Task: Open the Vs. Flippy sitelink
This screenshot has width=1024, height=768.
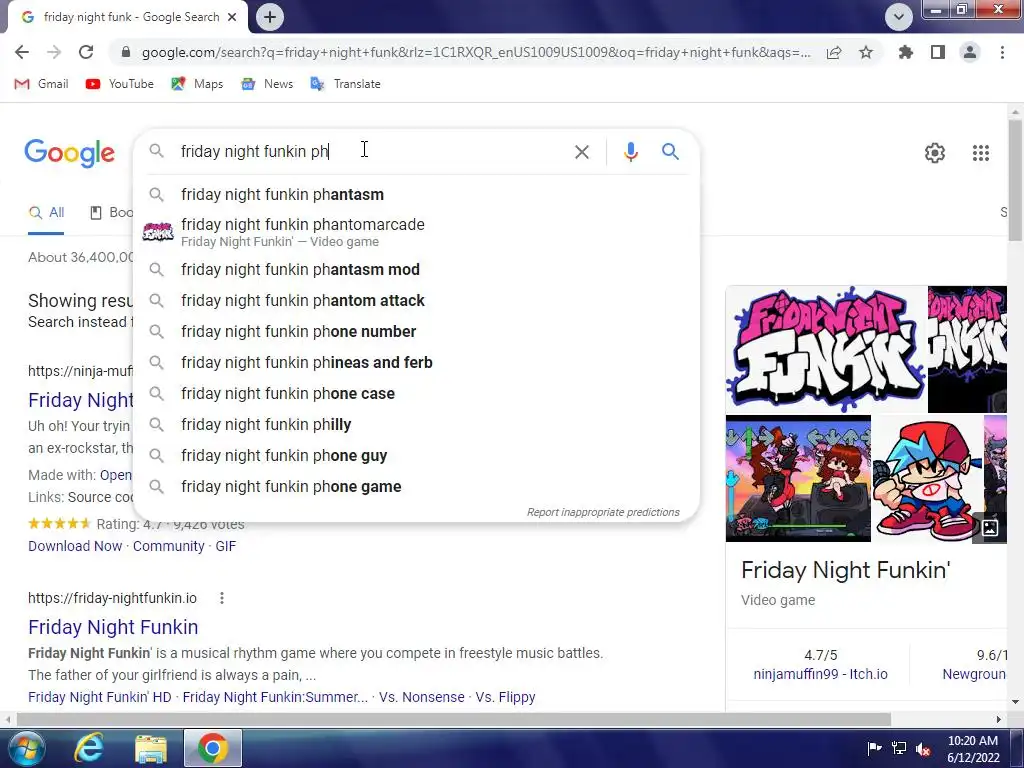Action: (x=505, y=697)
